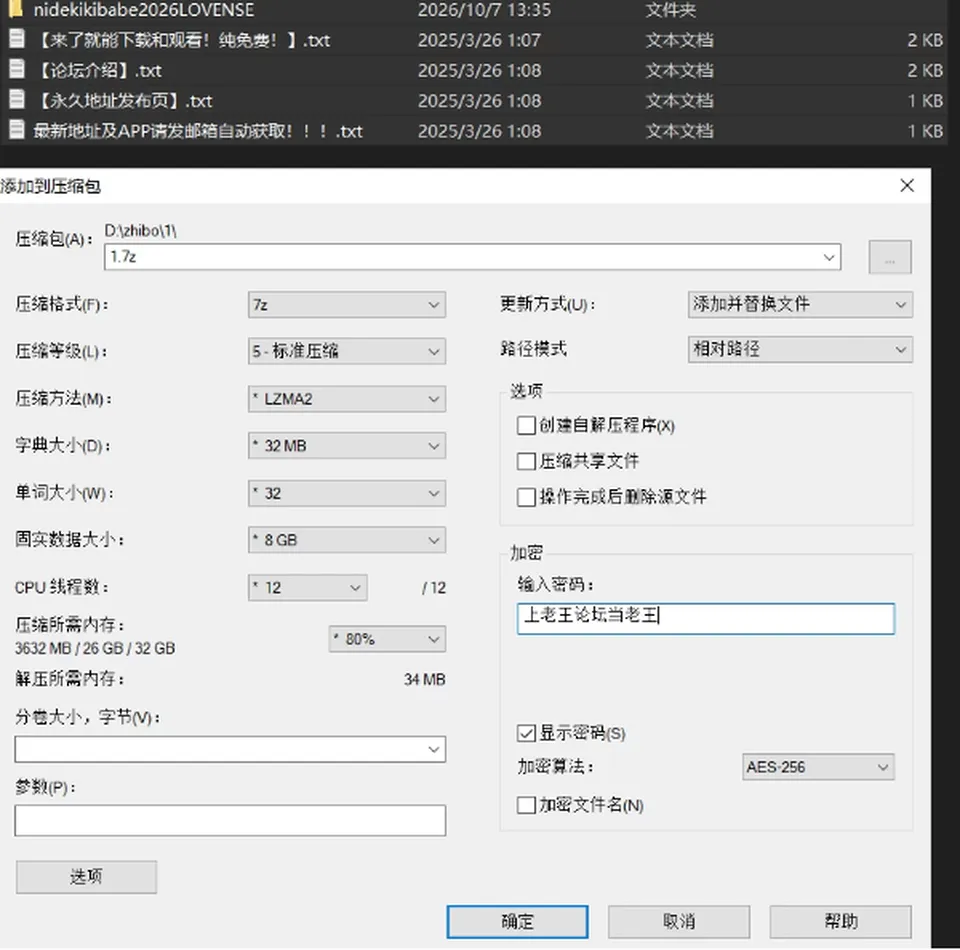Click the 【永久地址发布页】.txt file icon

[17, 100]
